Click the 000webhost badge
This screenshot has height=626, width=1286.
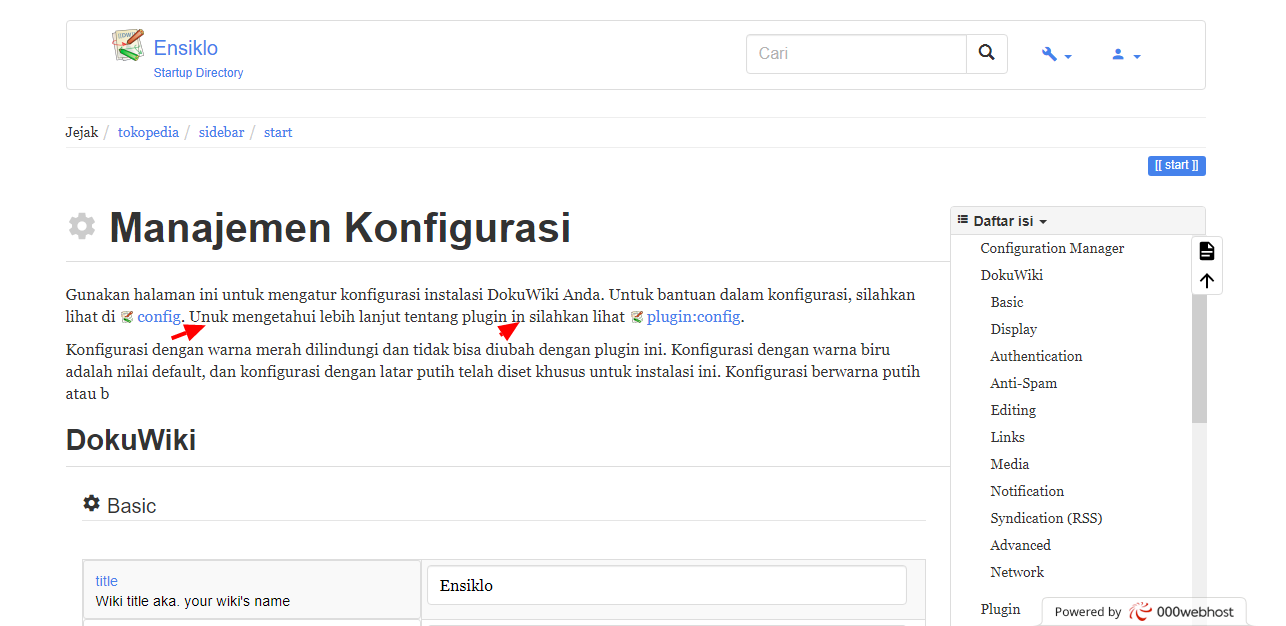(x=1144, y=610)
